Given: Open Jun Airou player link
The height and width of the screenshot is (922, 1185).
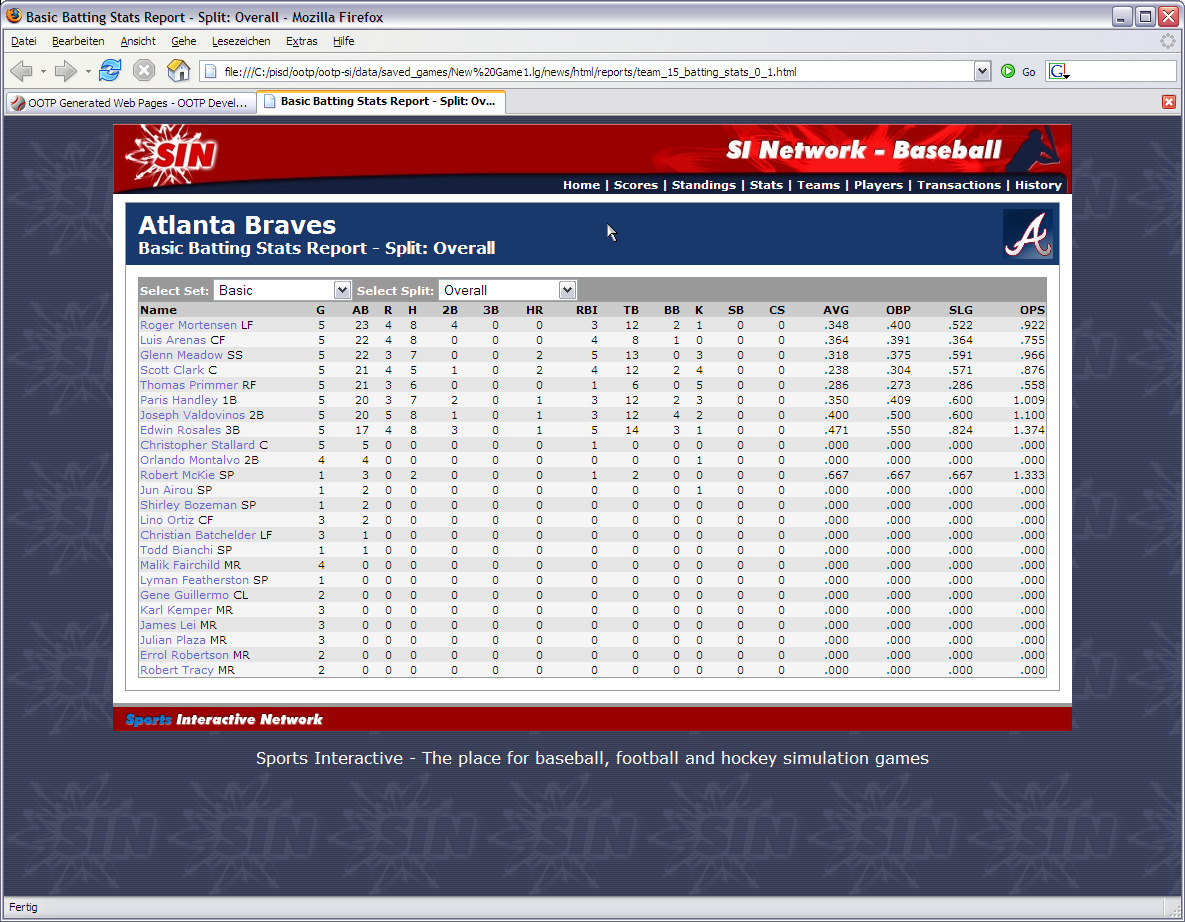Looking at the screenshot, I should 166,490.
